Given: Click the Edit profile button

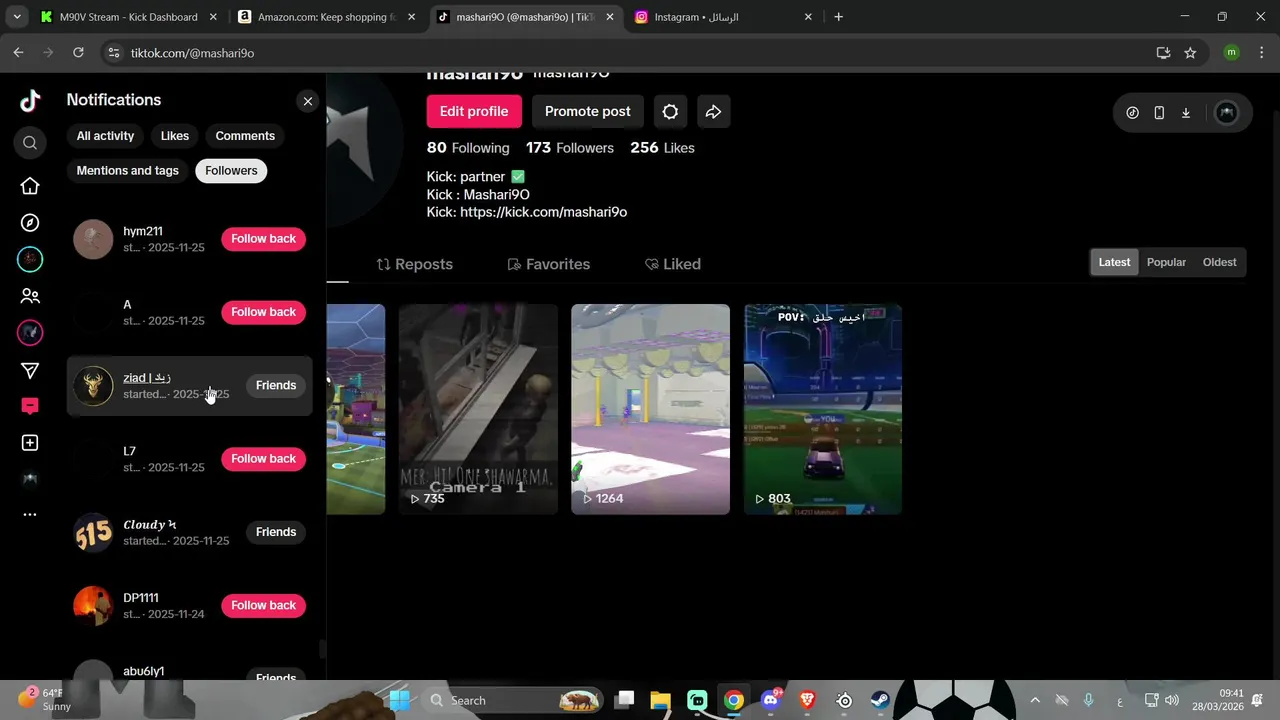Looking at the screenshot, I should click(474, 111).
